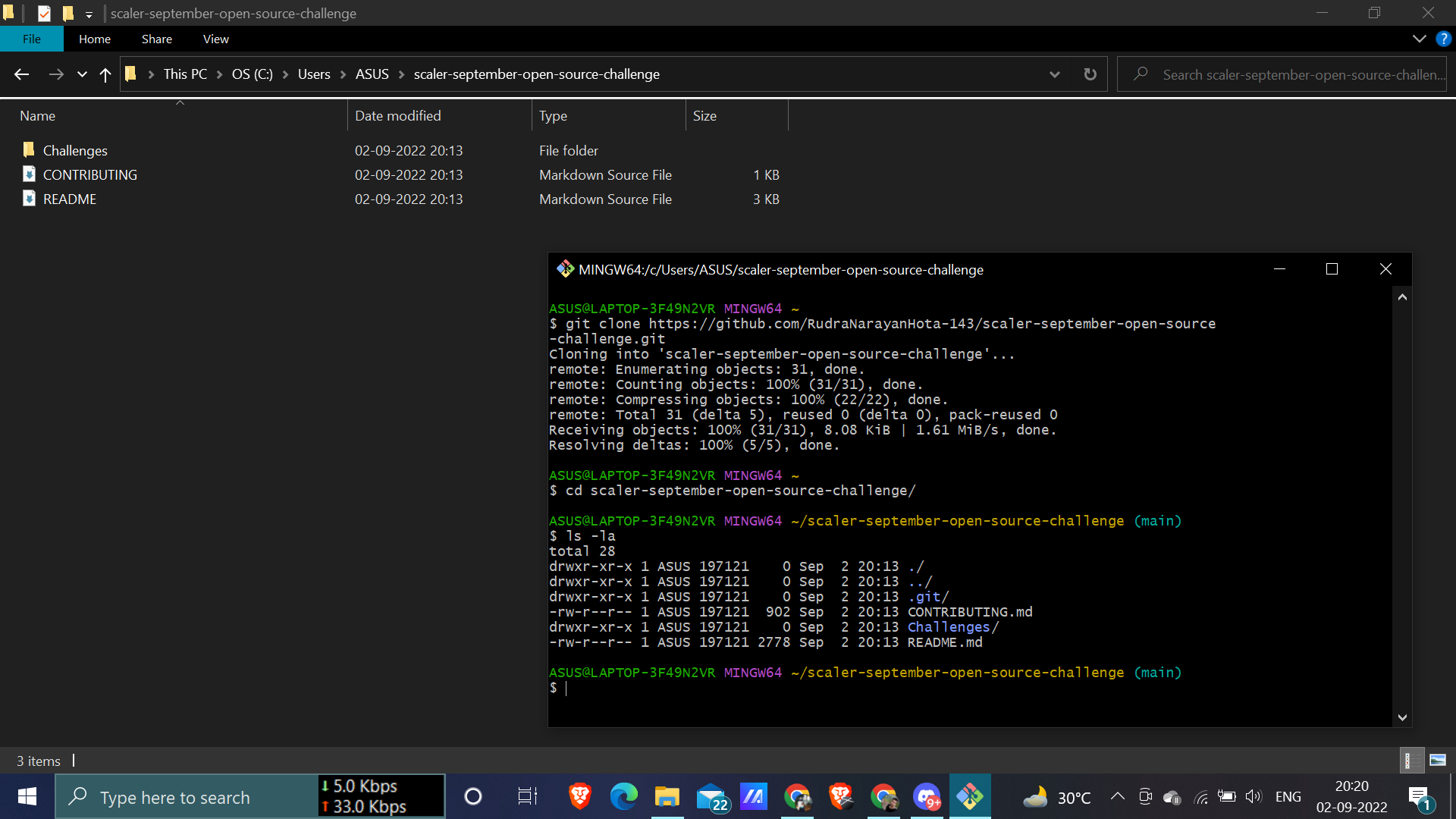Open File Explorer from the taskbar
Image resolution: width=1456 pixels, height=819 pixels.
[x=667, y=796]
